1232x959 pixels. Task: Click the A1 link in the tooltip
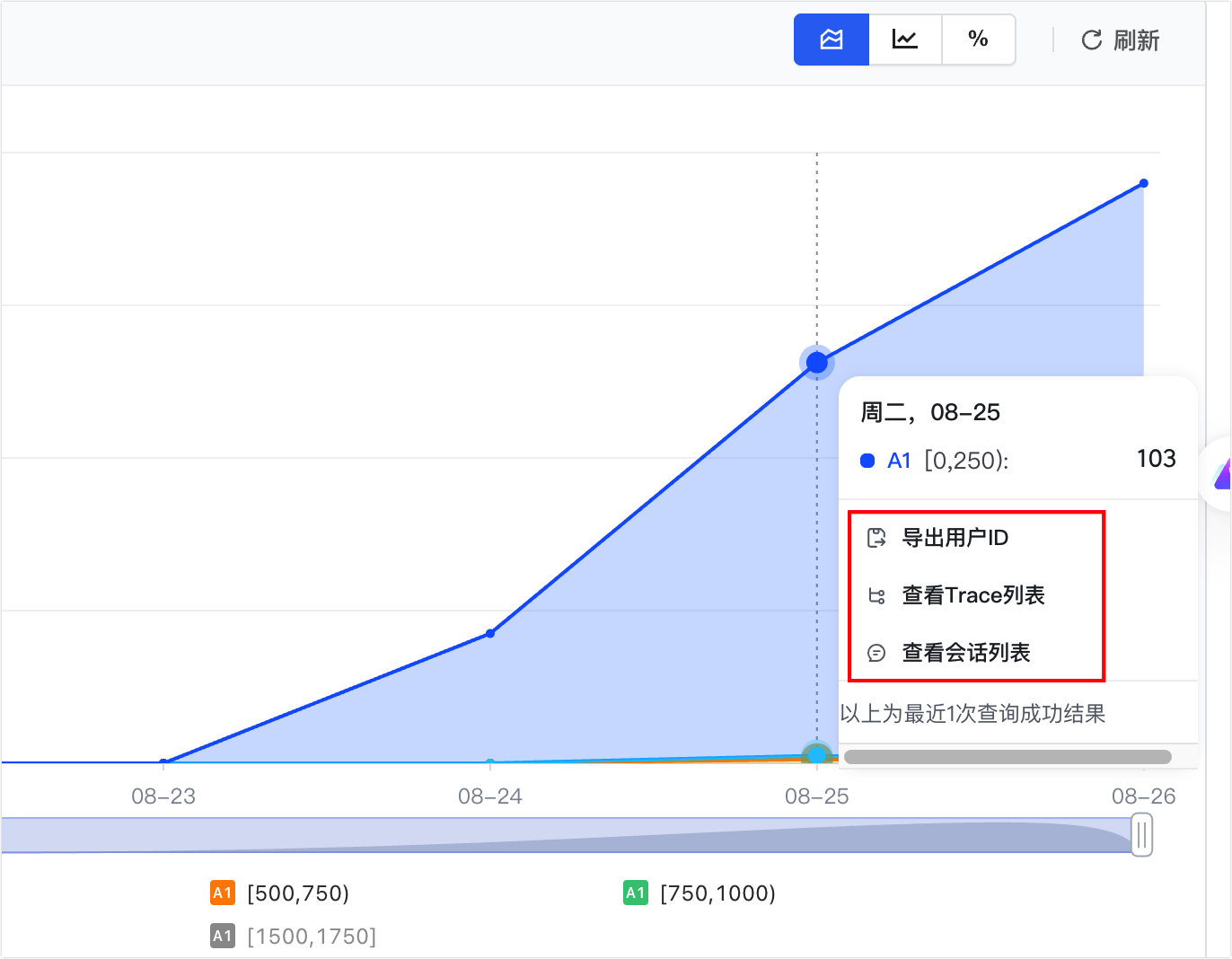tap(899, 461)
